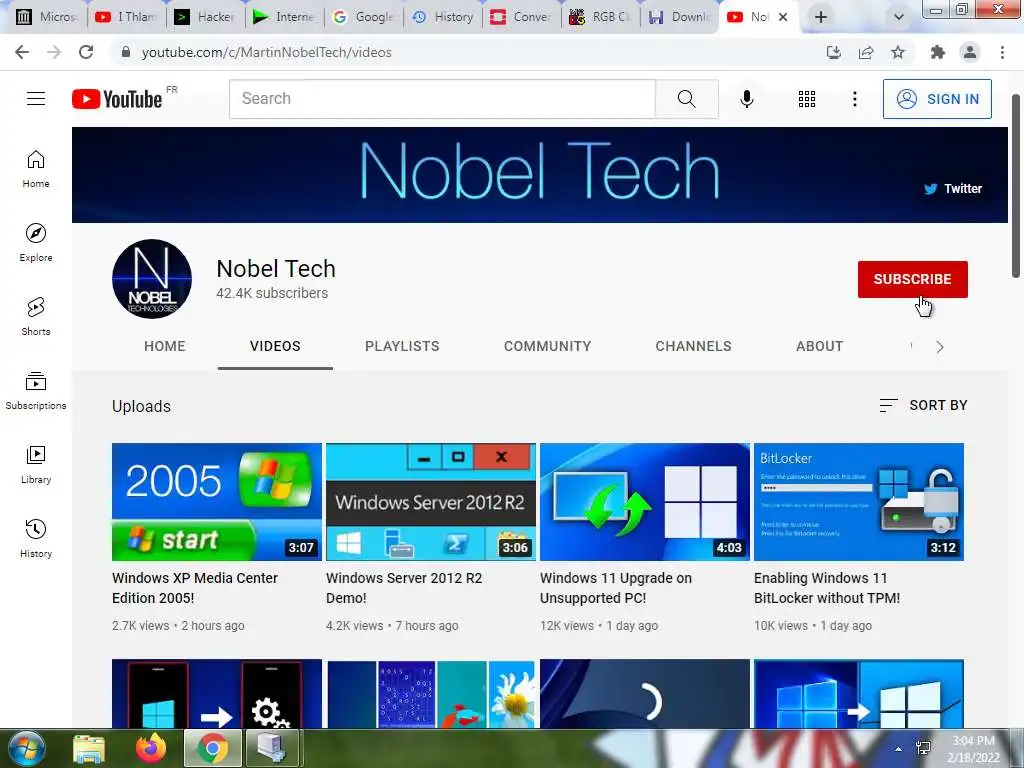Open Chrome profile avatar icon
This screenshot has width=1024, height=768.
tap(970, 52)
